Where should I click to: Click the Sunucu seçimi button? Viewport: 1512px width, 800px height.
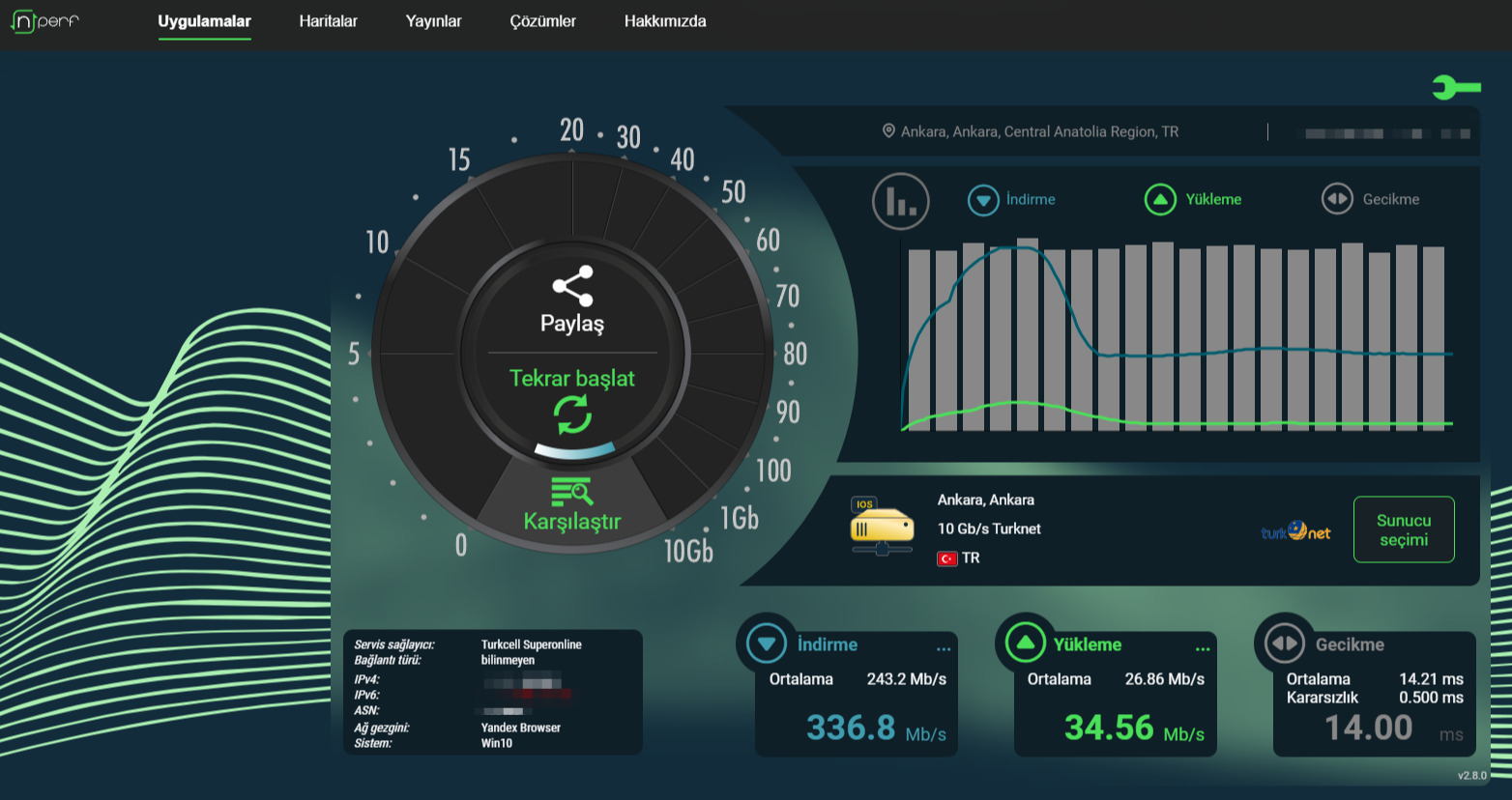(x=1404, y=529)
